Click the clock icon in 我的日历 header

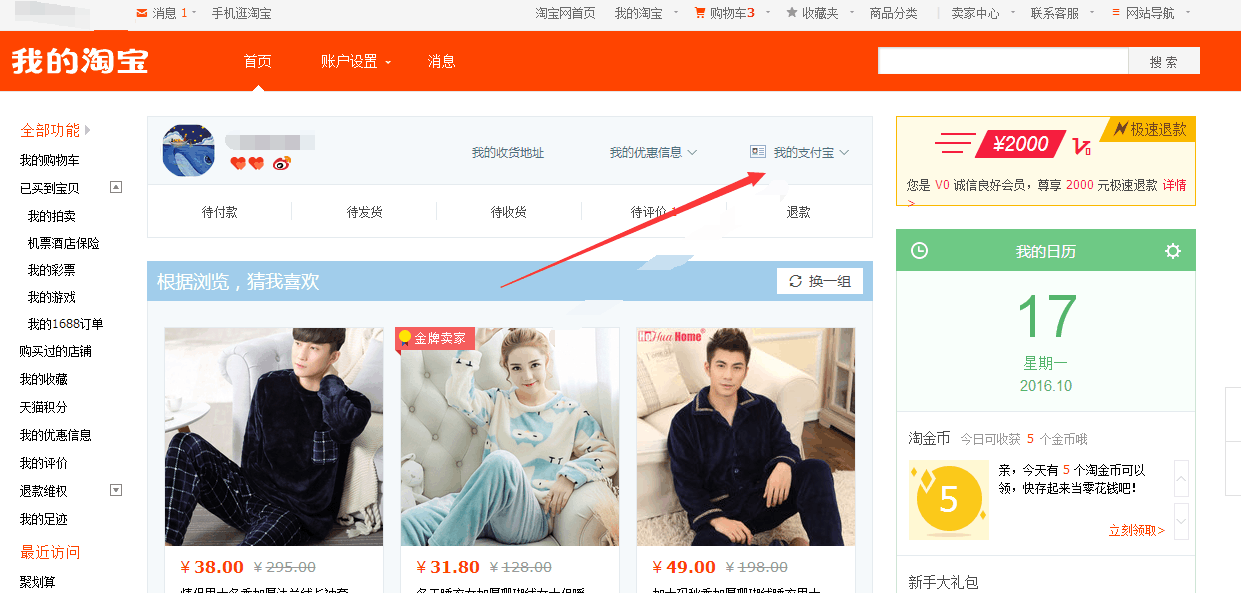click(919, 251)
